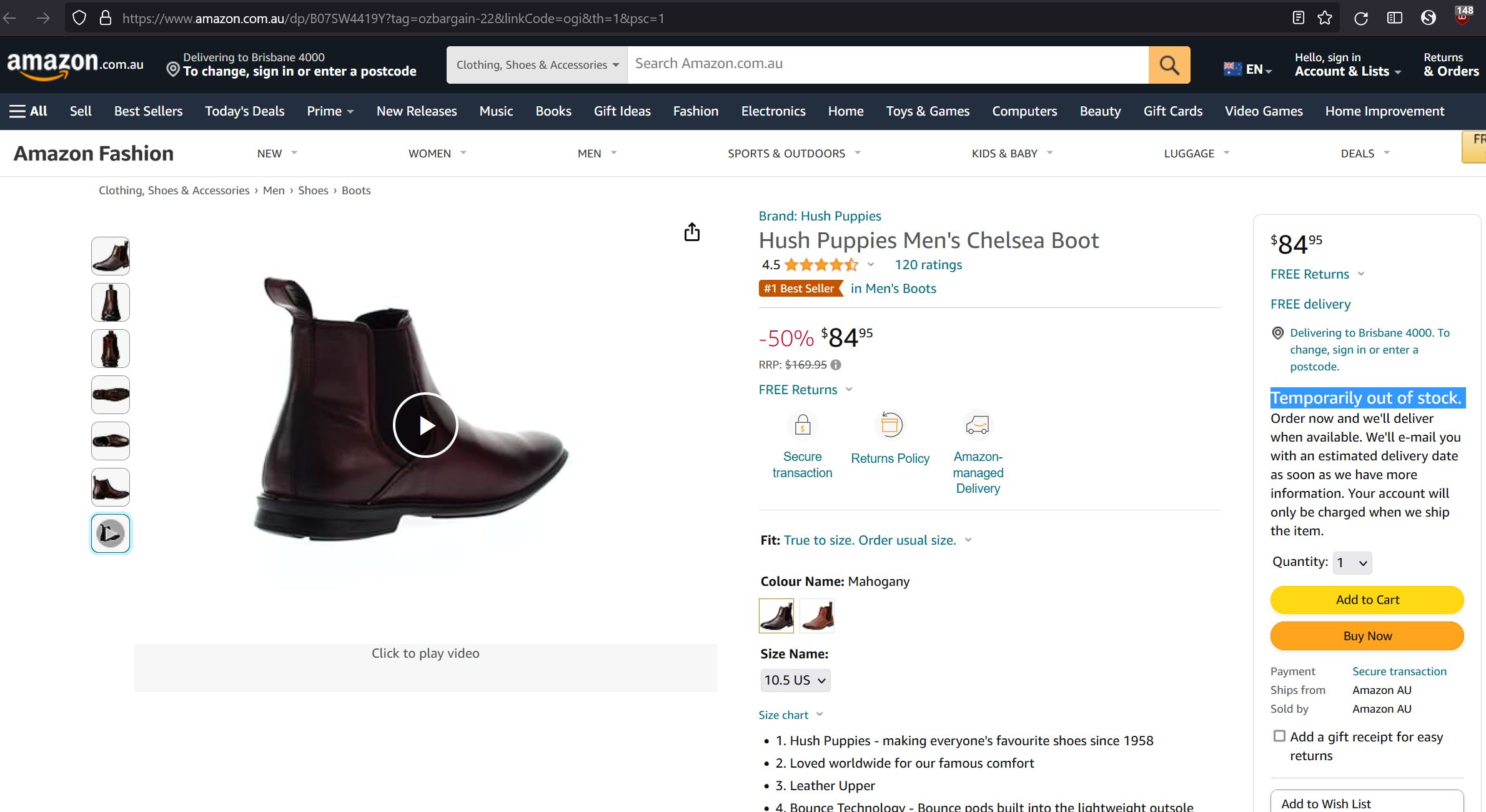
Task: Open the NEW fashion menu
Action: [x=277, y=154]
